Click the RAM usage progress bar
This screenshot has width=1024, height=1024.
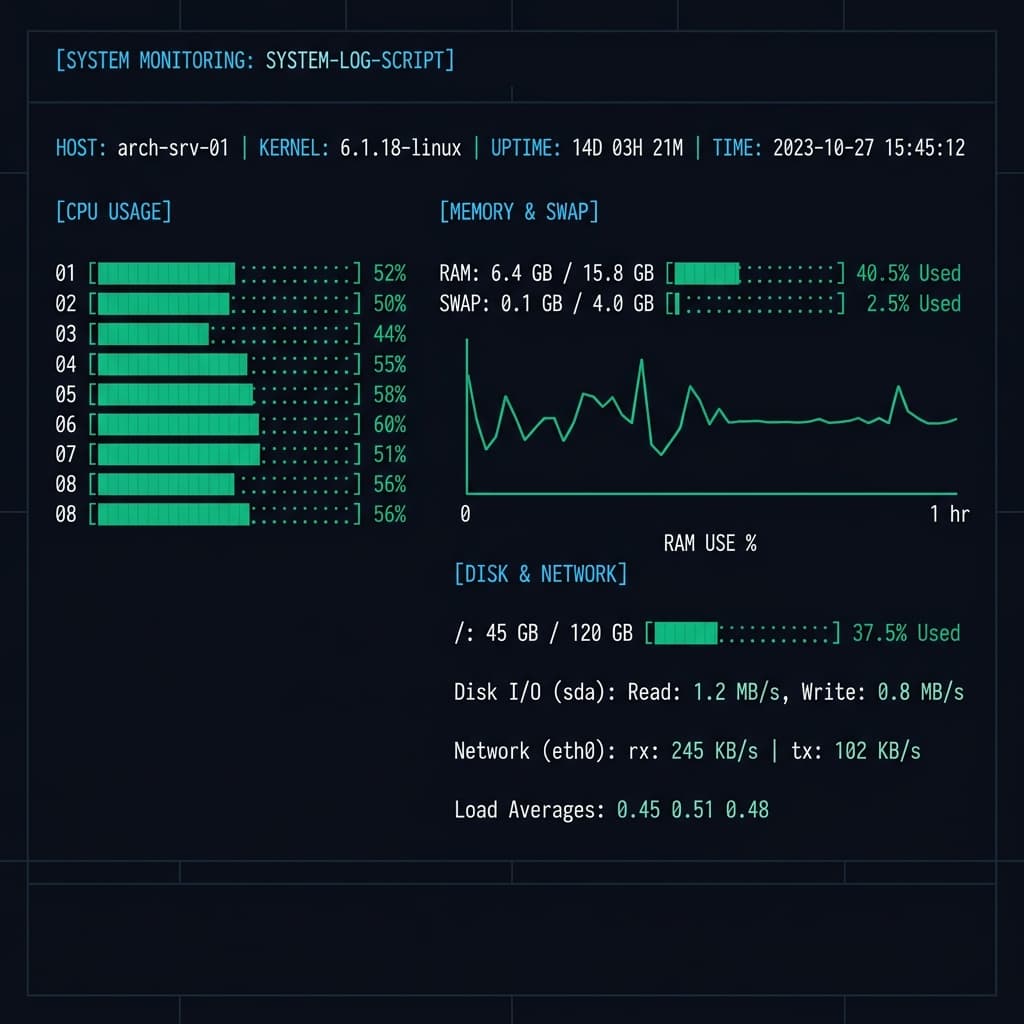pos(756,273)
